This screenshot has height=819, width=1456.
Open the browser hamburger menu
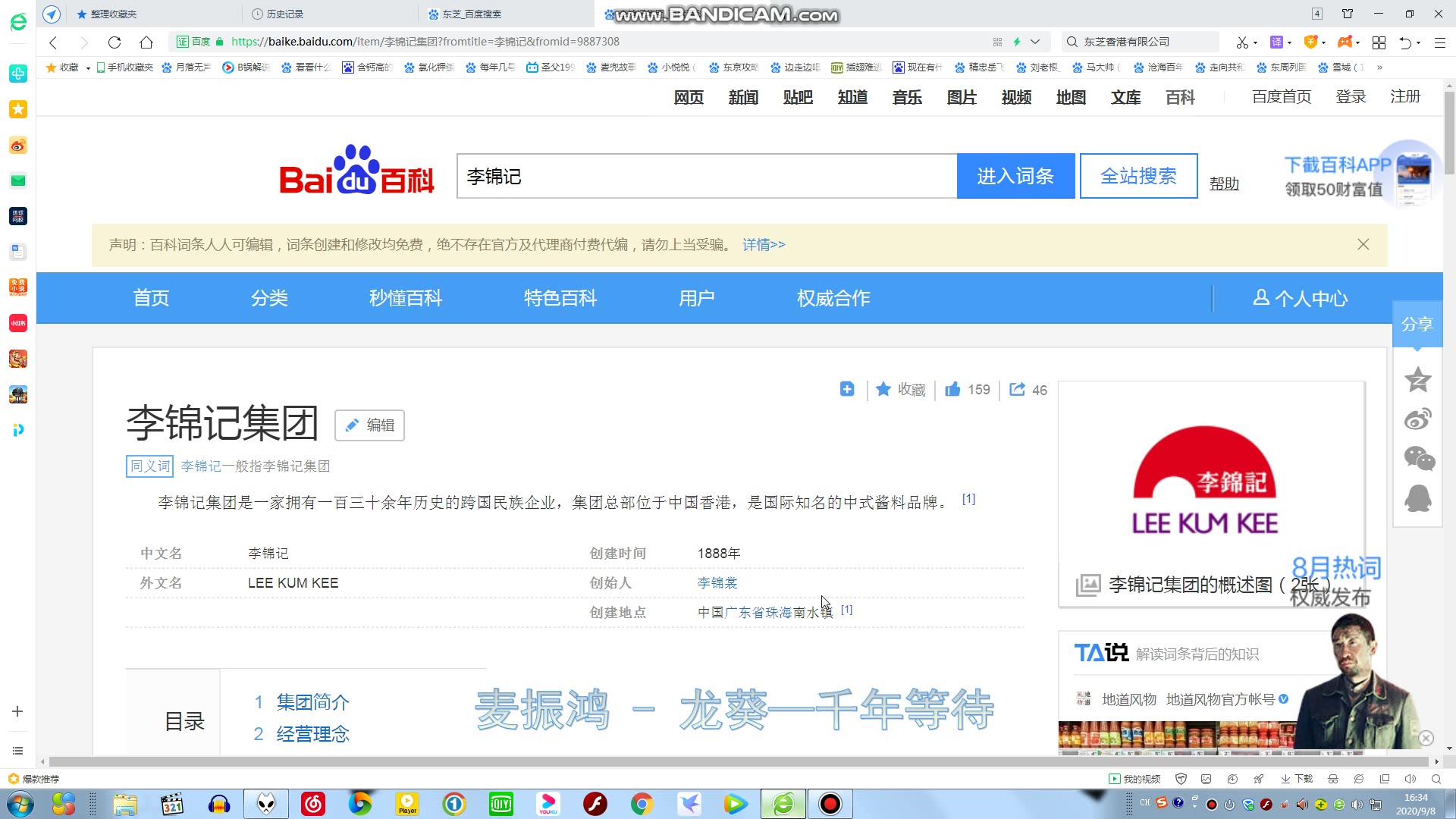[x=1439, y=42]
